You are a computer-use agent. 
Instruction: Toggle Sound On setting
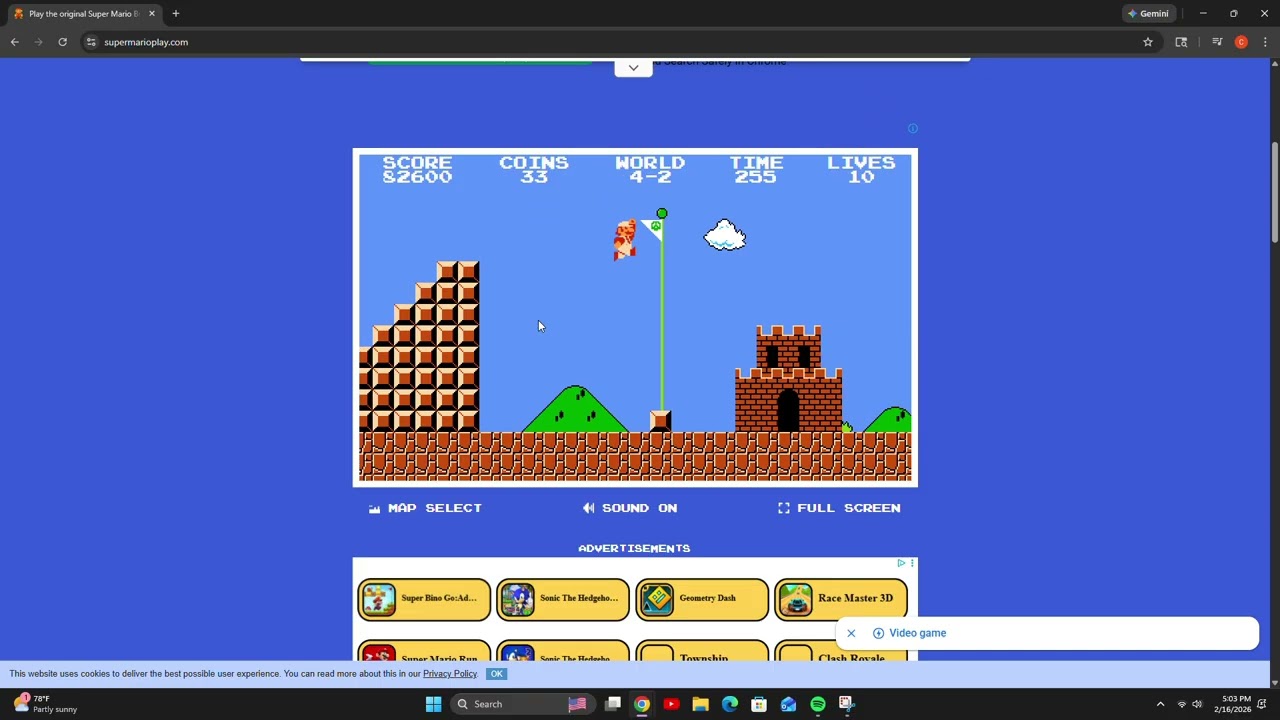pos(630,508)
